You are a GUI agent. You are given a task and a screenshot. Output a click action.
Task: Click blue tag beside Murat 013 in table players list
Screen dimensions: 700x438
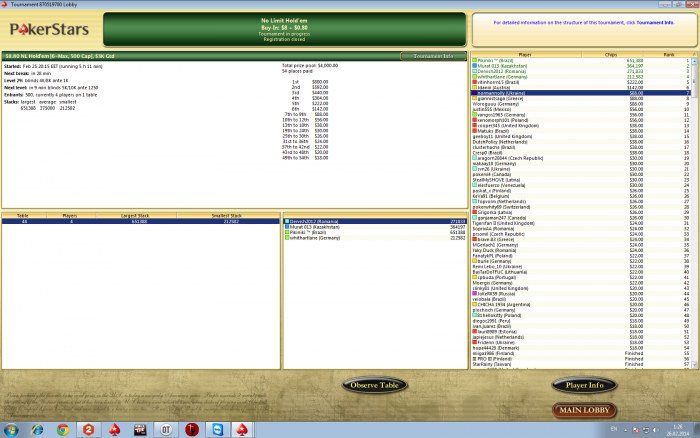pos(287,227)
